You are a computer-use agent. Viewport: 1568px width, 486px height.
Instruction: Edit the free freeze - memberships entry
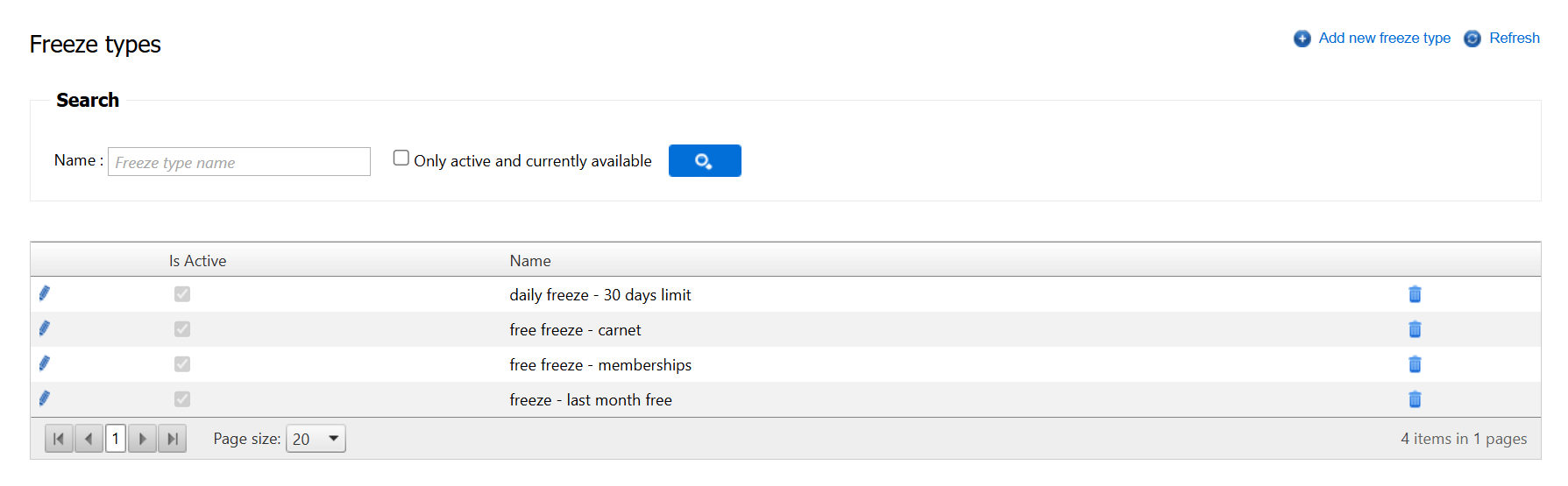[45, 364]
